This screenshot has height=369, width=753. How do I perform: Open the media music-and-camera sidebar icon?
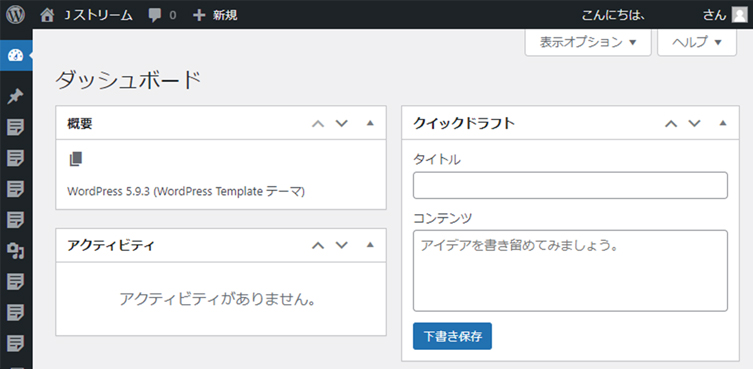coord(15,250)
